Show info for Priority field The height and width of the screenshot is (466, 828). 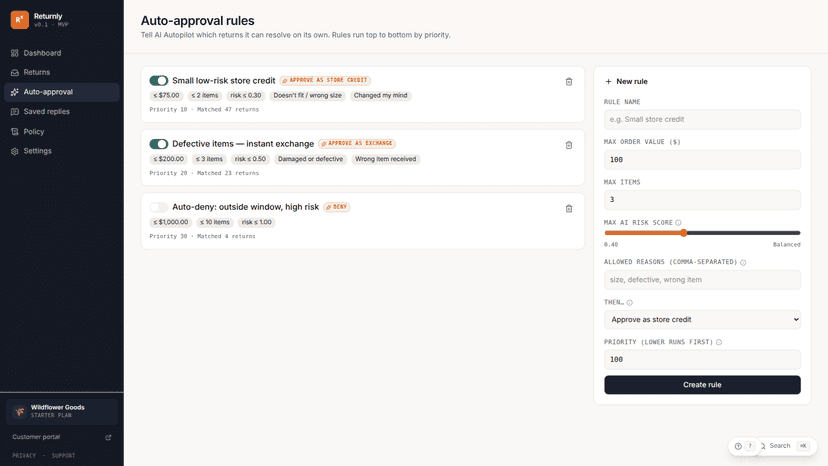pyautogui.click(x=719, y=342)
